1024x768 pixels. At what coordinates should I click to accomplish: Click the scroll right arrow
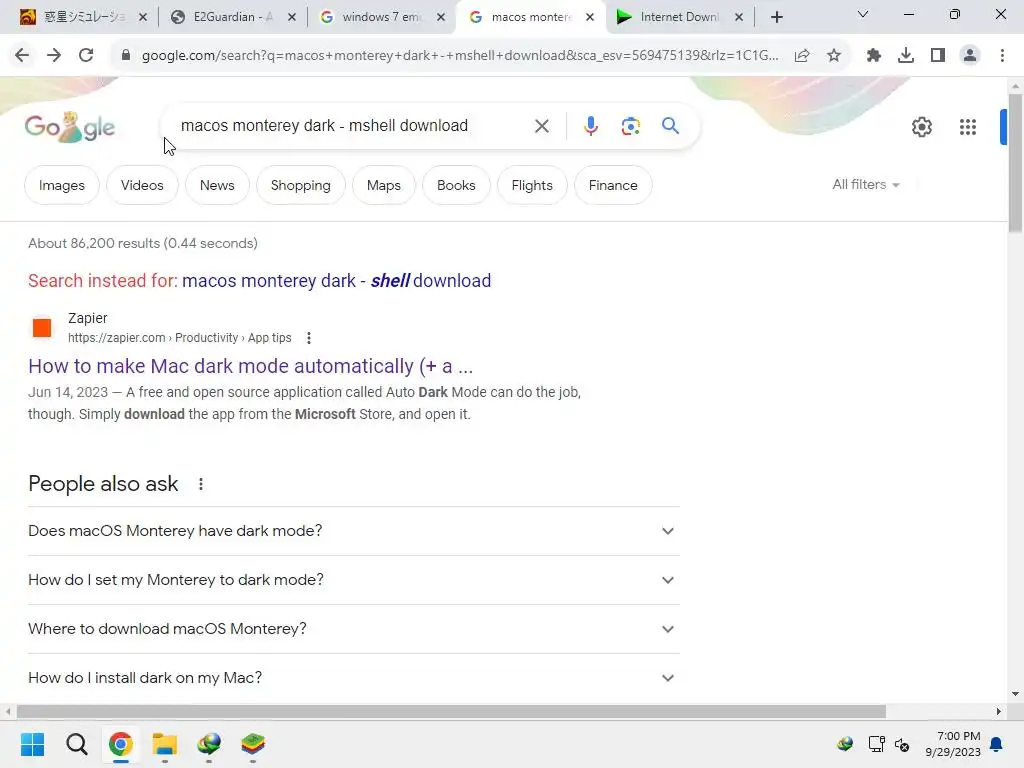(x=998, y=711)
